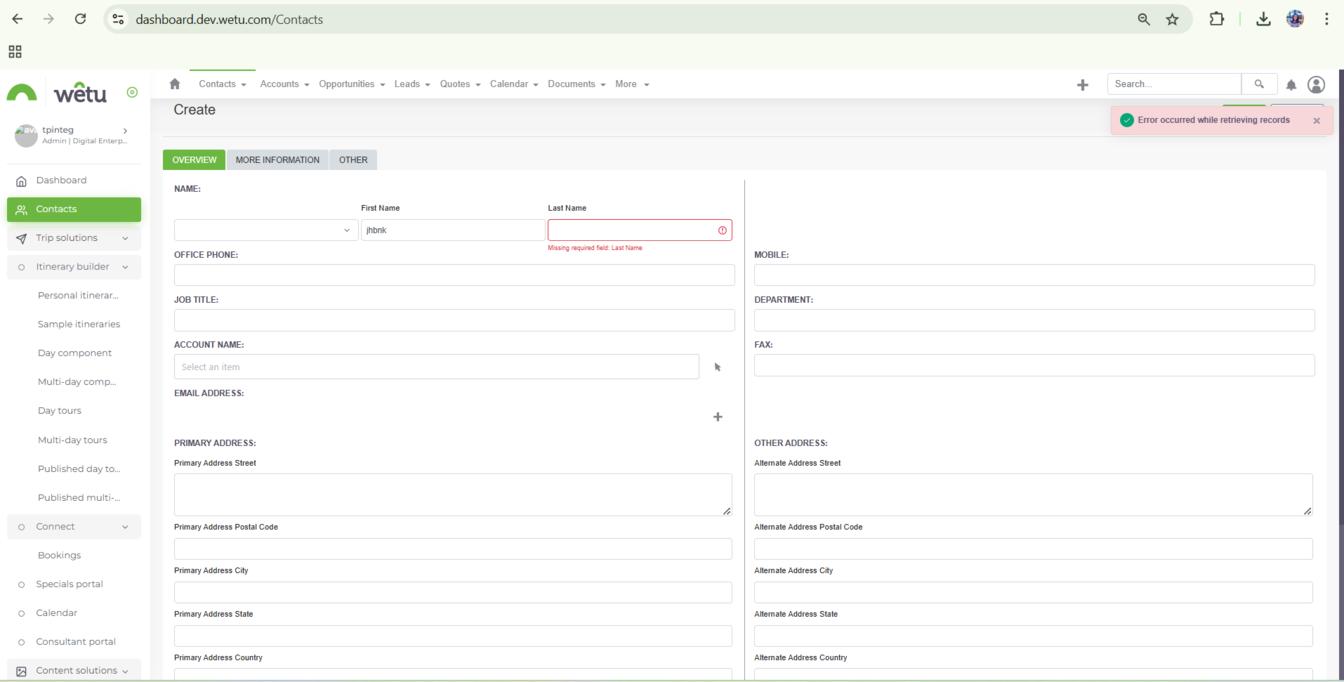
Task: Click the account name select arrow icon
Action: pos(717,367)
